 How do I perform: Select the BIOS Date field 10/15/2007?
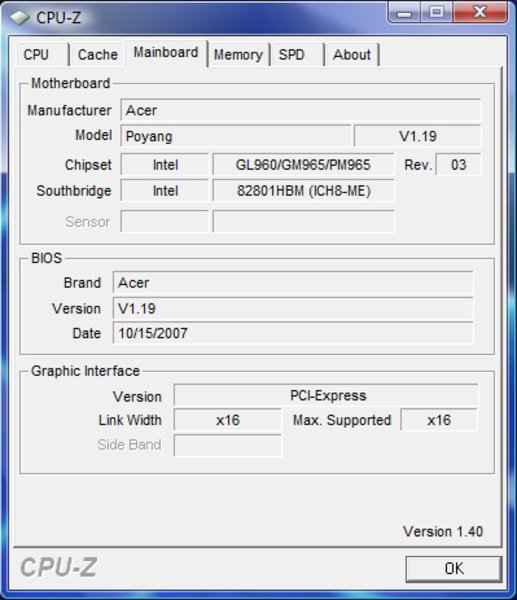click(x=293, y=333)
